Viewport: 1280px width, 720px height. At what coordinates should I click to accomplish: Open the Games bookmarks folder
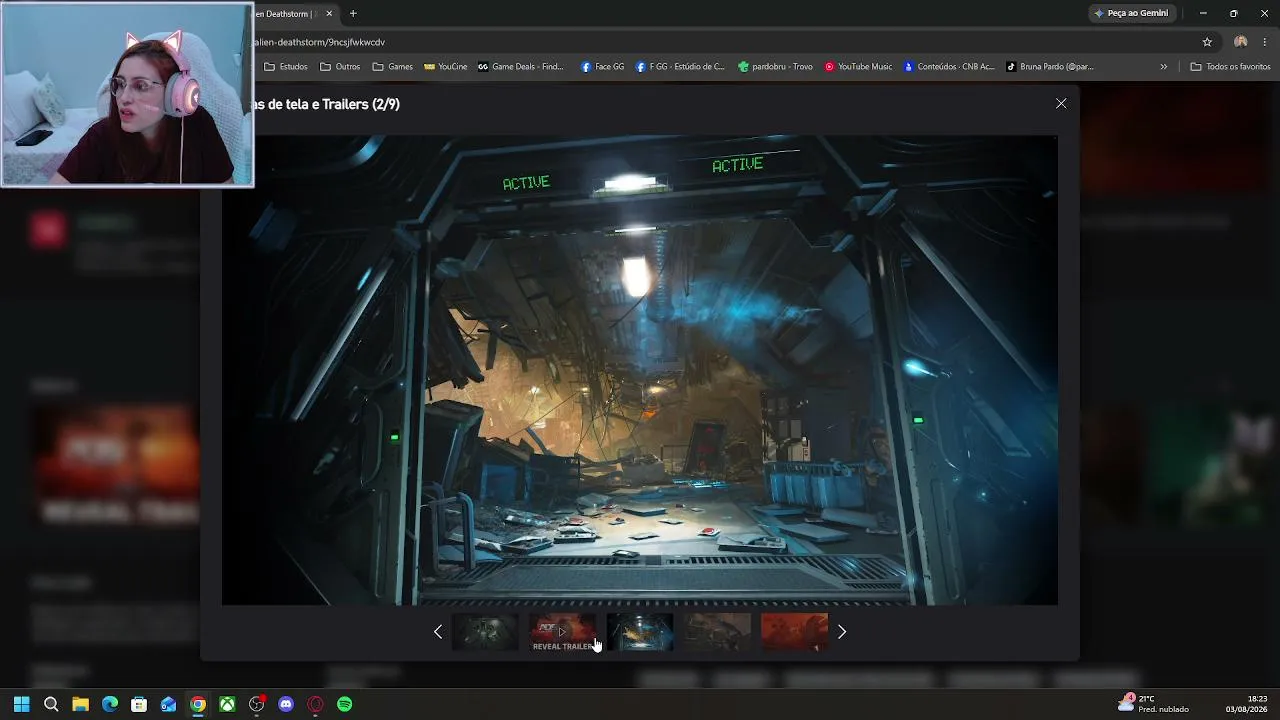pyautogui.click(x=392, y=67)
